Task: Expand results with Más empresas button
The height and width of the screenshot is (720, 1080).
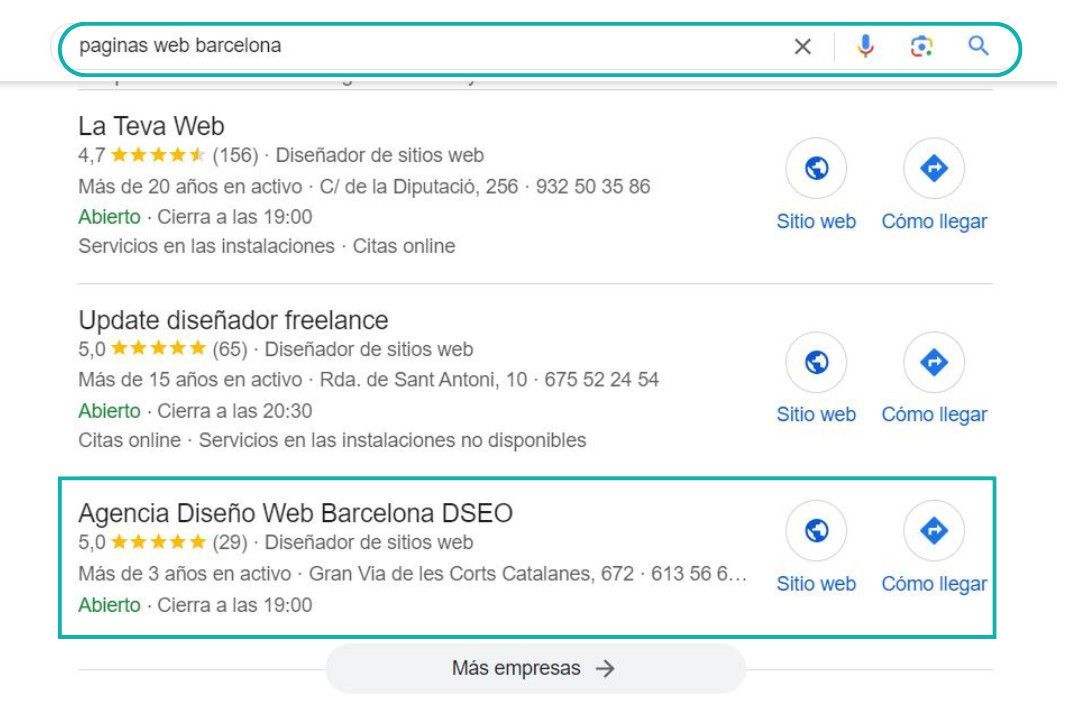Action: point(535,668)
